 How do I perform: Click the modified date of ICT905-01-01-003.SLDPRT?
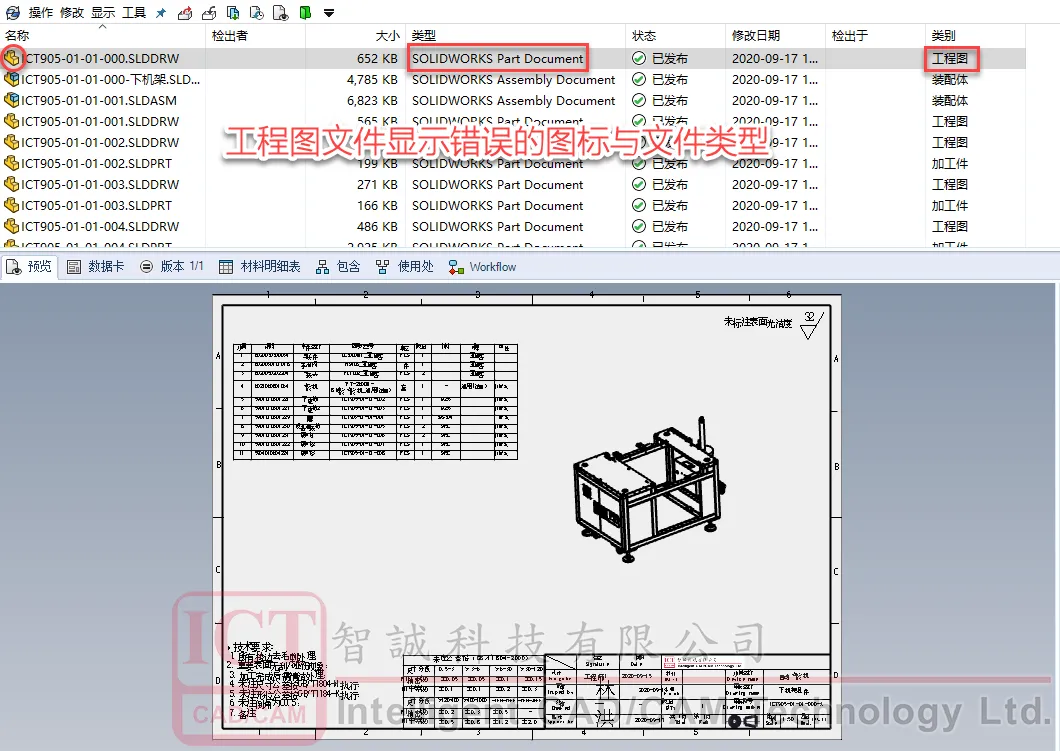point(775,205)
